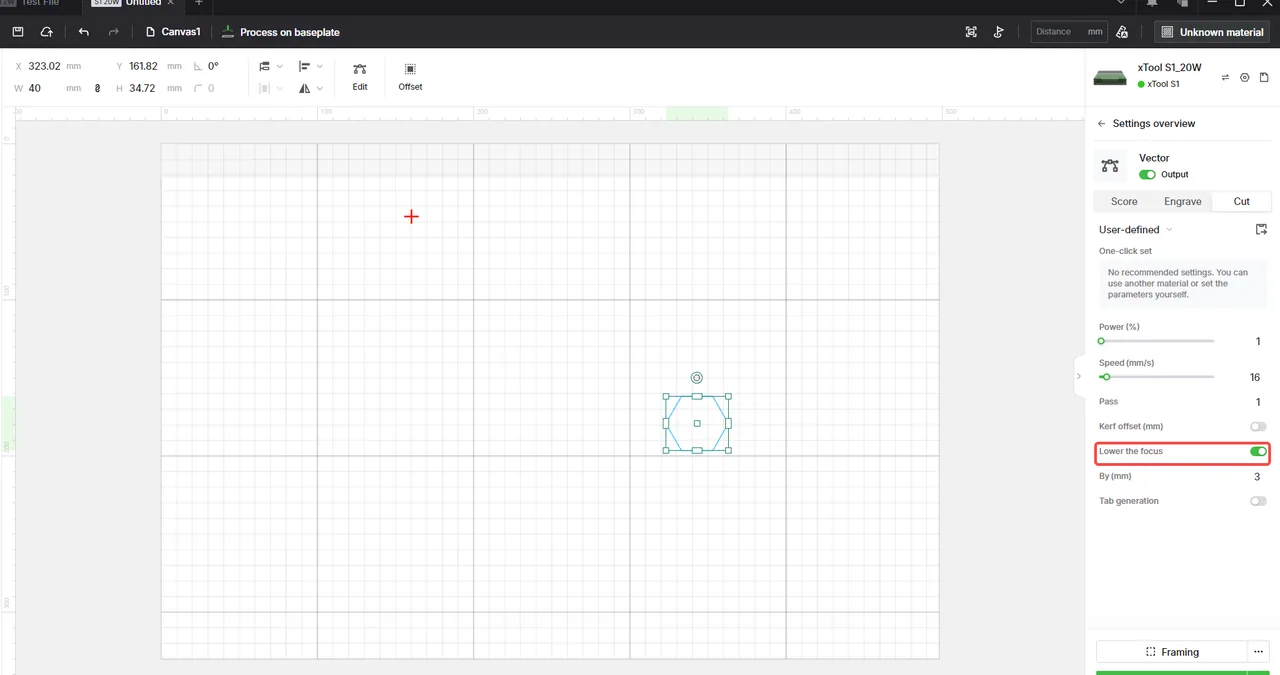Click the red crosshair laser position marker
This screenshot has width=1280, height=675.
(411, 216)
